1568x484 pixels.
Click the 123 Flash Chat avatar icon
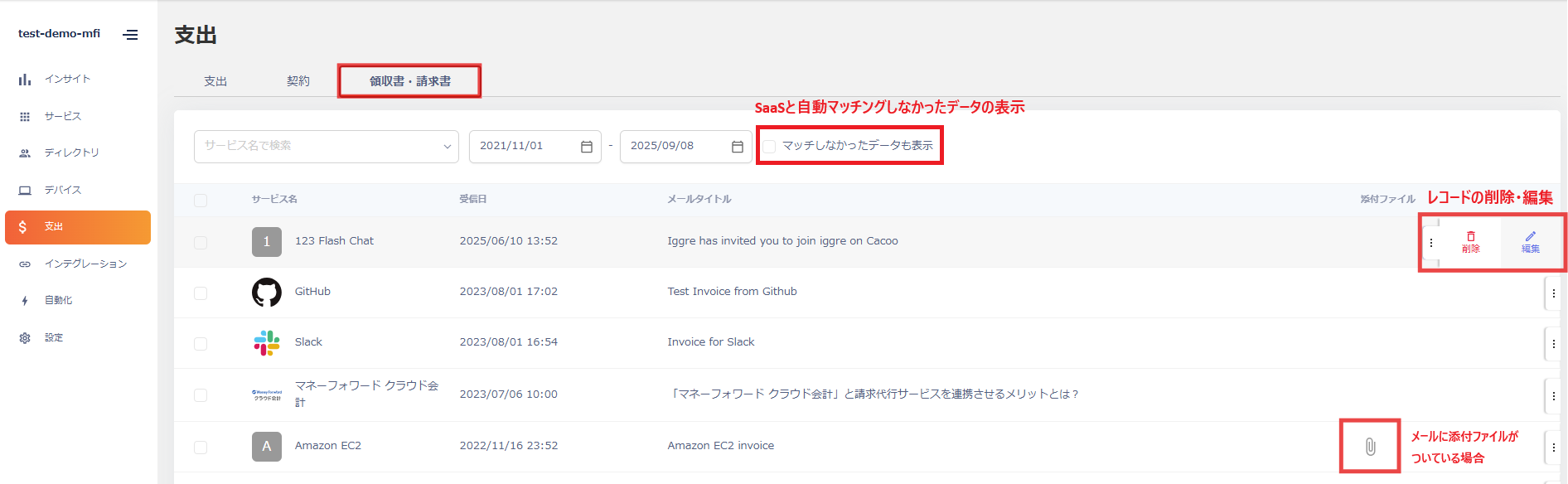pos(267,242)
